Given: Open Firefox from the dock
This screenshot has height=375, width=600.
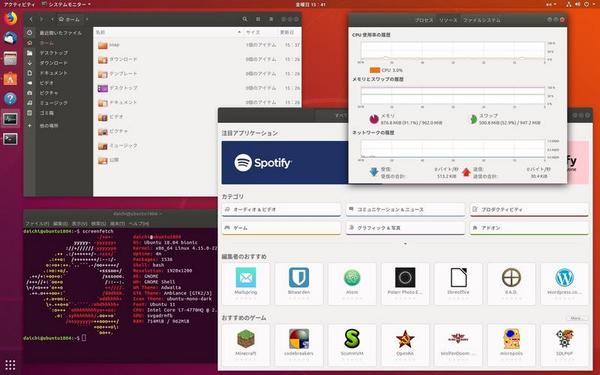Looking at the screenshot, I should [x=10, y=18].
